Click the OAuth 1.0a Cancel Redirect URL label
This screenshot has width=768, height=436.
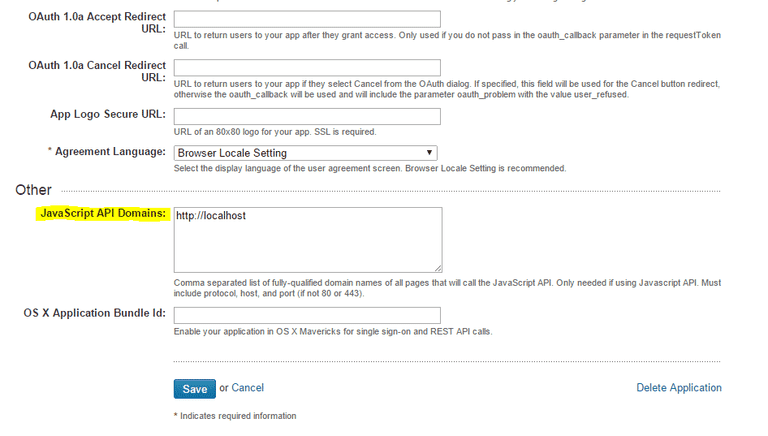[97, 70]
